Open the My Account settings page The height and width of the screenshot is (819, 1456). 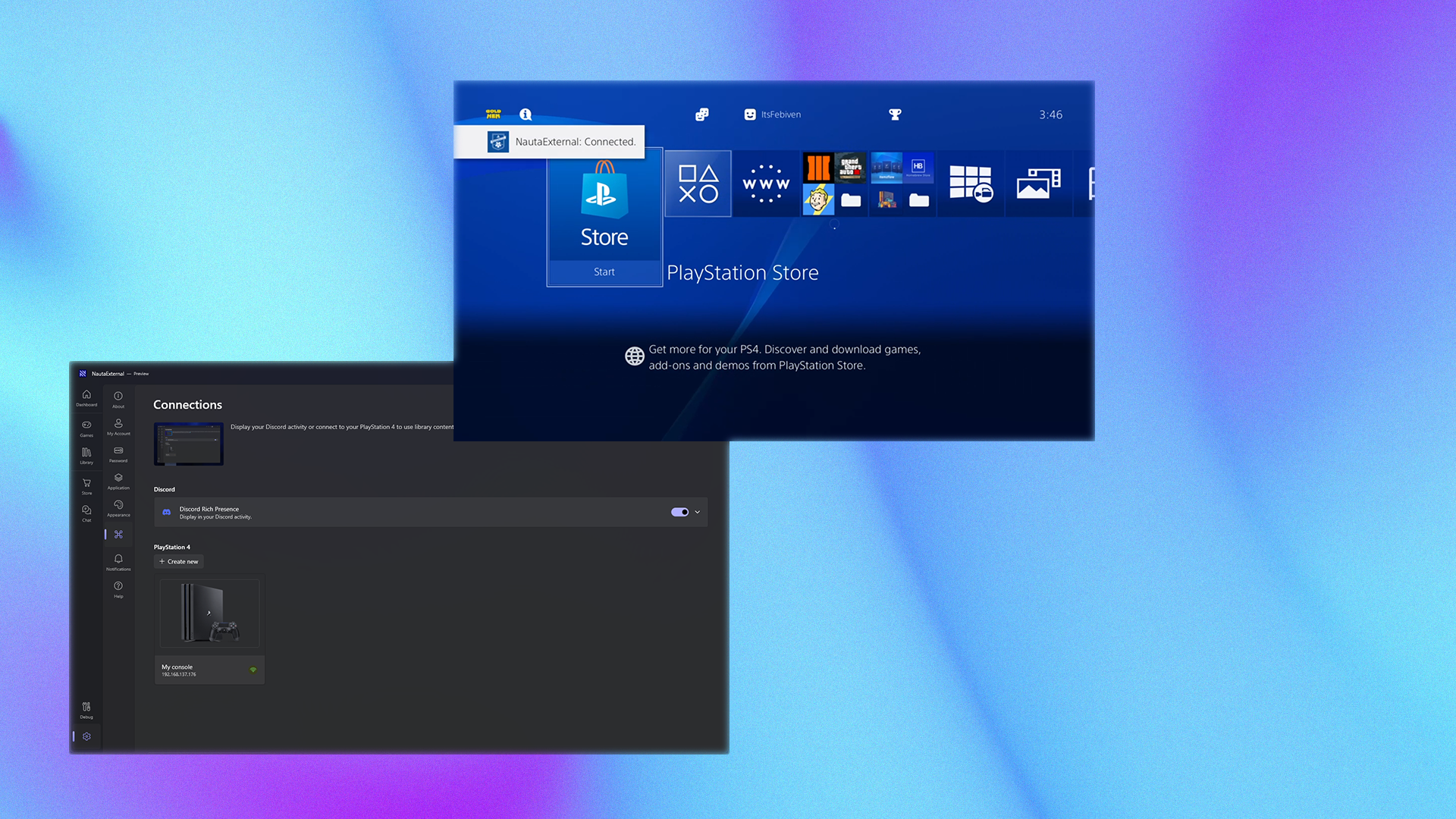point(118,427)
